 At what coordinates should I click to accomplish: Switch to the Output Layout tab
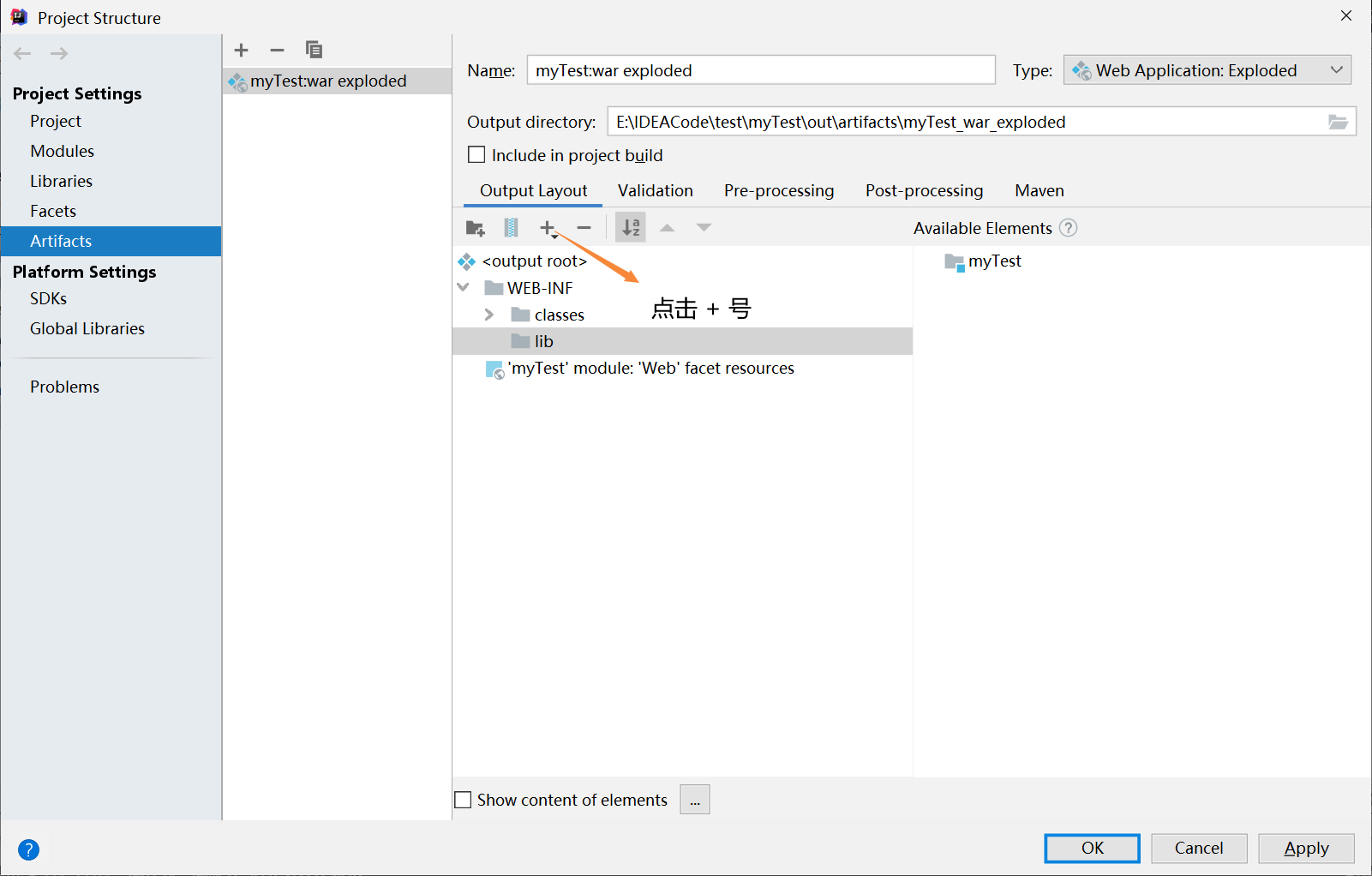click(533, 190)
